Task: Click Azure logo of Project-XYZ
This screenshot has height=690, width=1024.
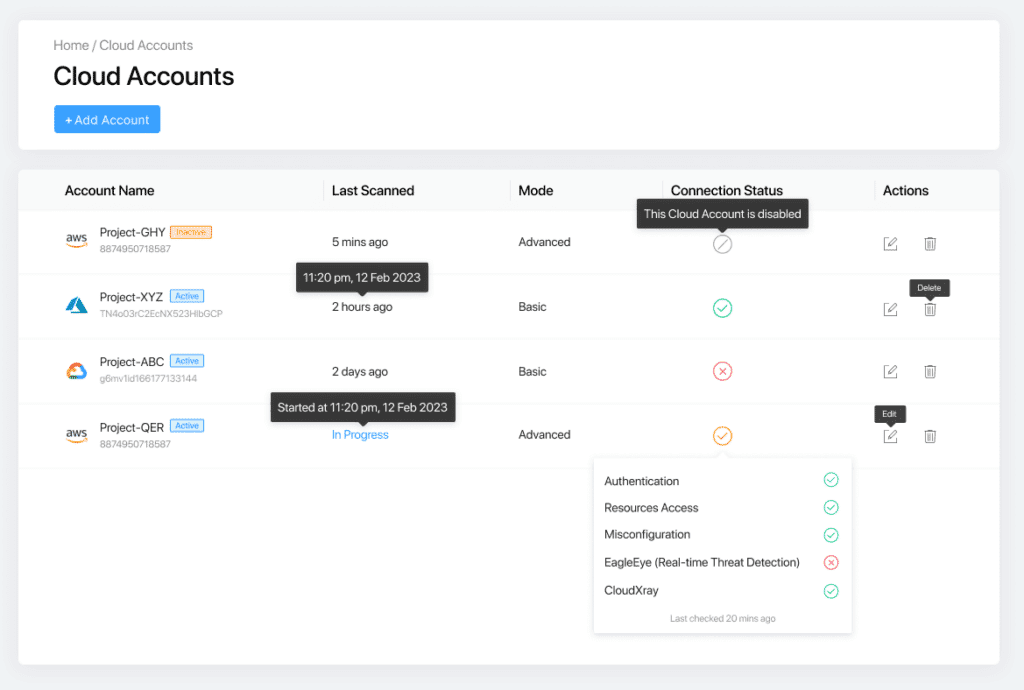Action: (x=76, y=305)
